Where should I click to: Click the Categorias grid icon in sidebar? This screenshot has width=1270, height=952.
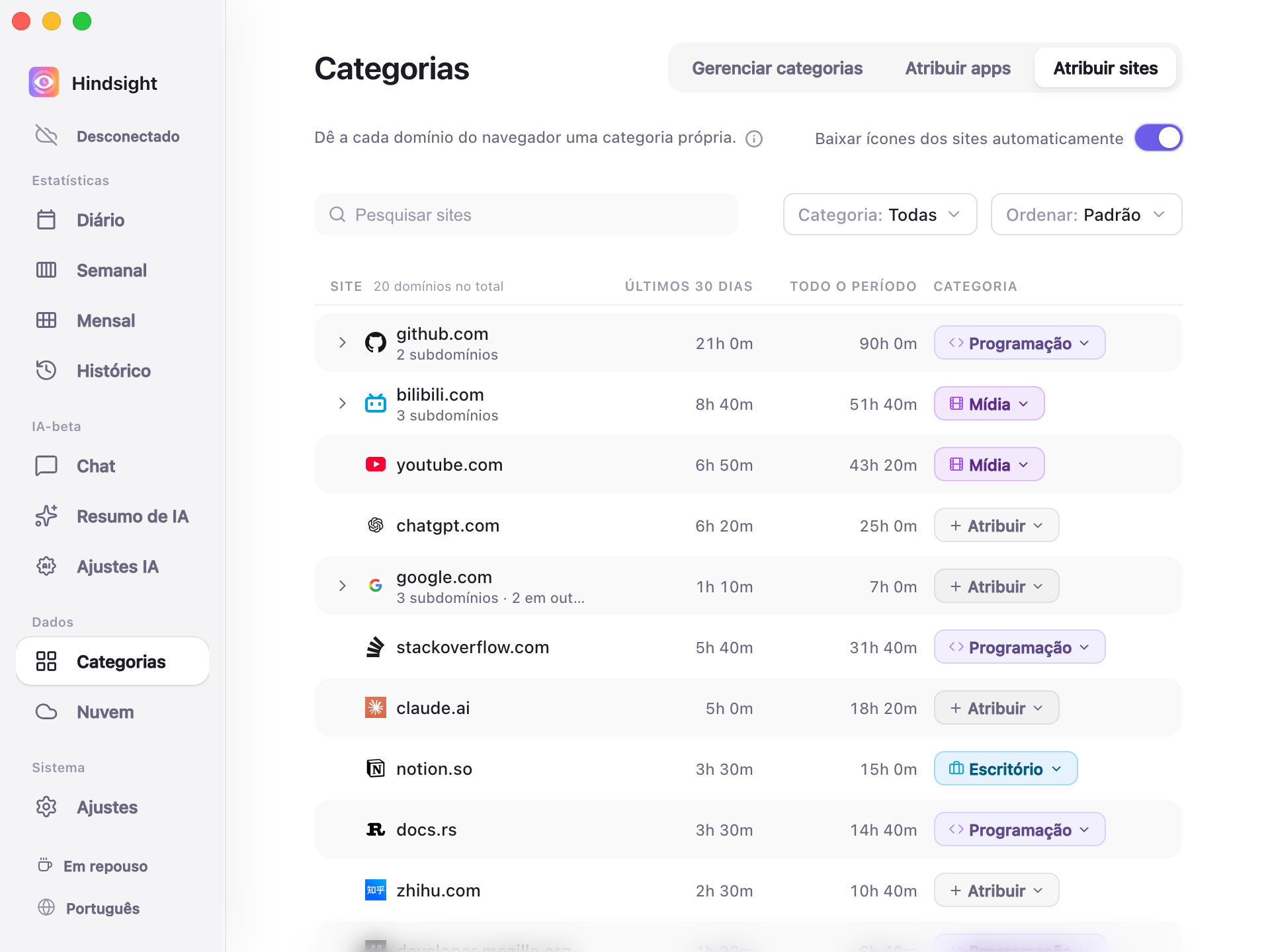(x=46, y=661)
